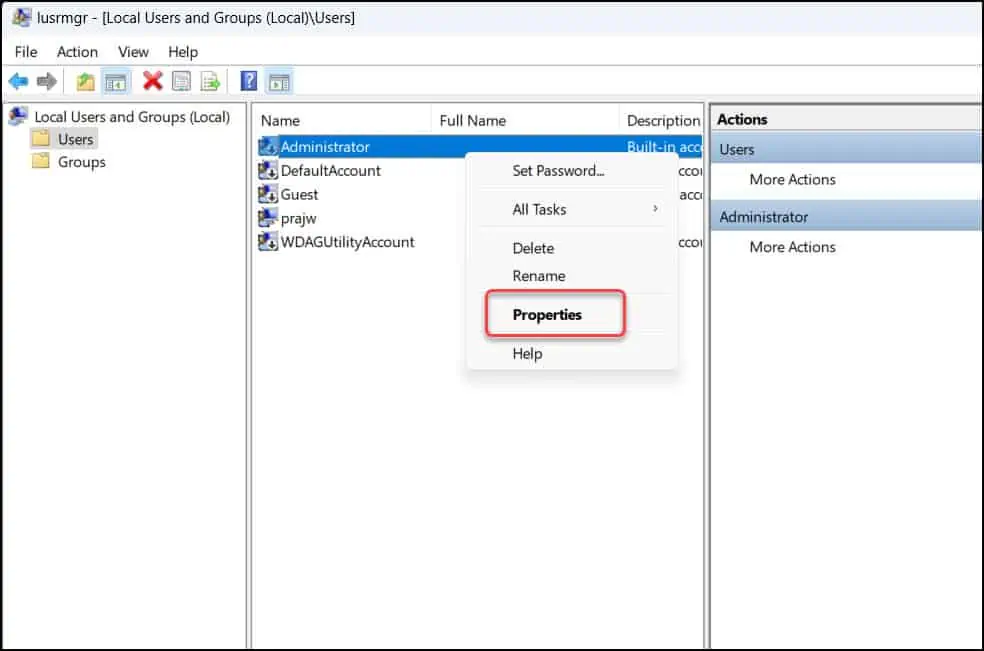
Task: Sort list by Description column header
Action: click(x=662, y=121)
